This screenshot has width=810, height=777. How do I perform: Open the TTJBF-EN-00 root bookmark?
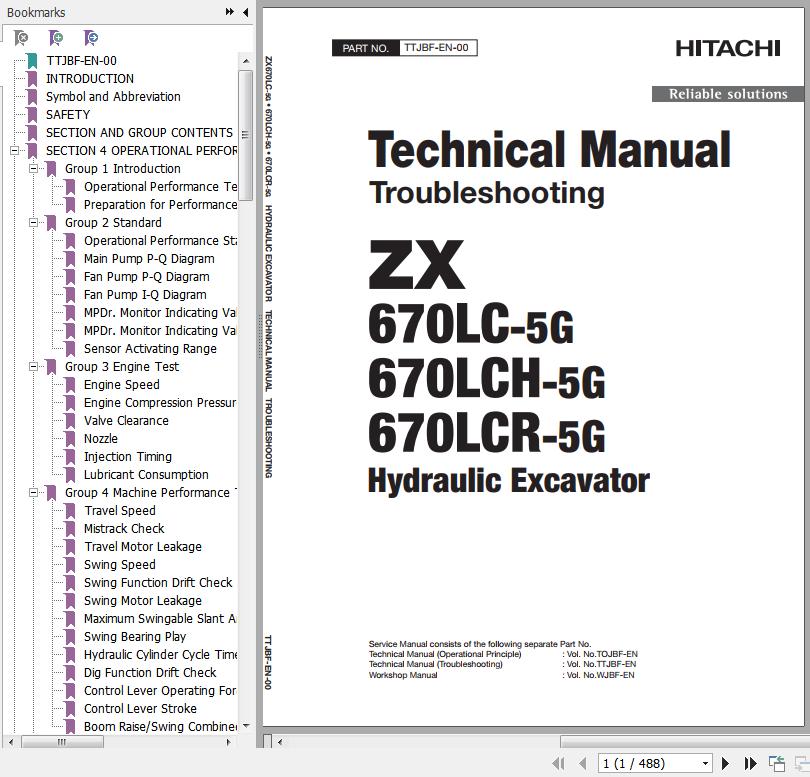click(x=81, y=61)
